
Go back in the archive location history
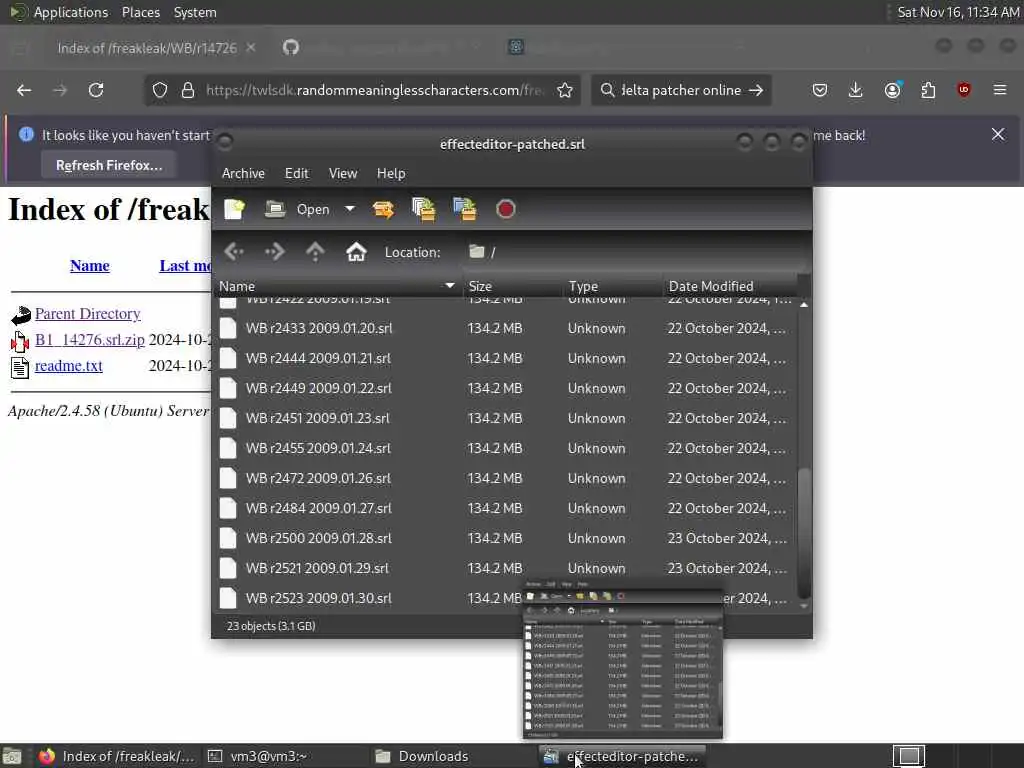pyautogui.click(x=234, y=251)
